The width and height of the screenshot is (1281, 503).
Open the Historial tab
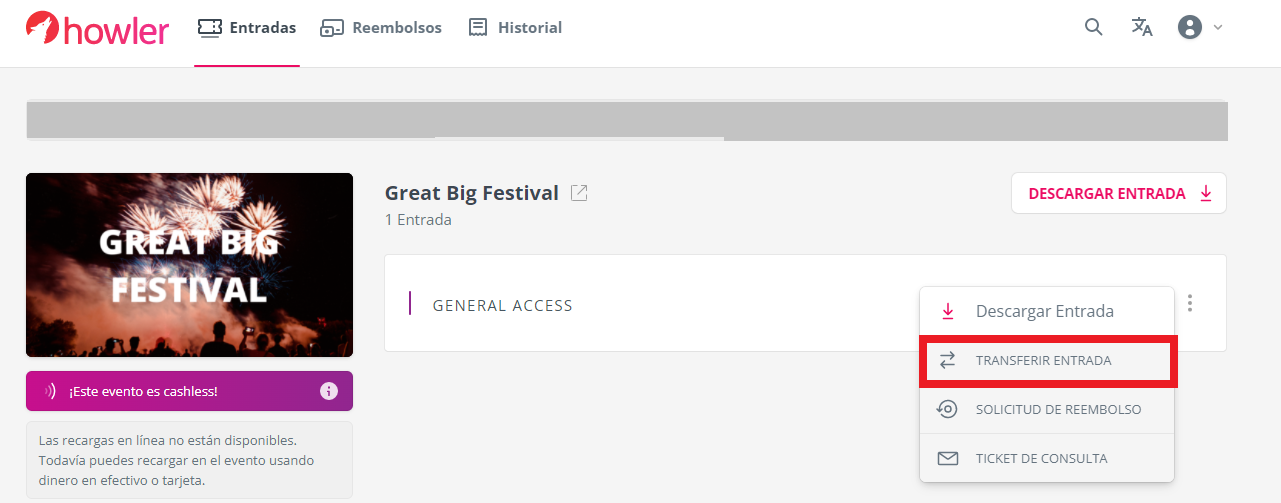[x=515, y=28]
